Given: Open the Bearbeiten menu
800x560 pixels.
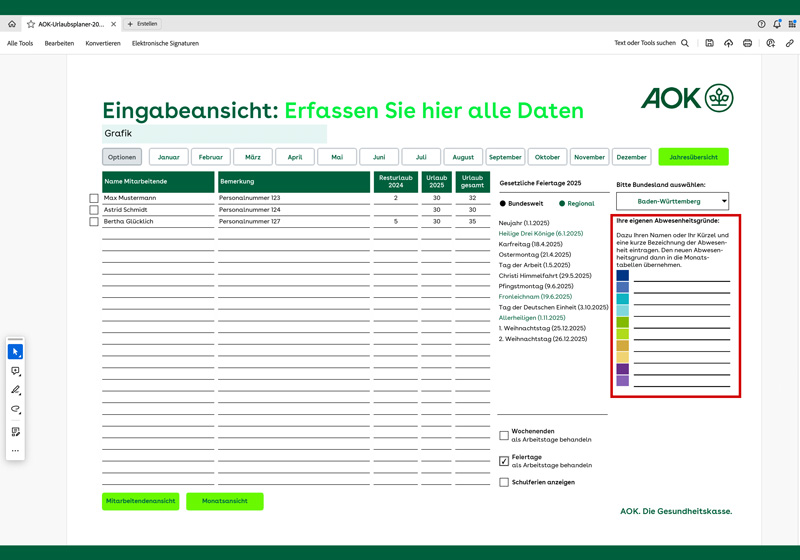Looking at the screenshot, I should coord(59,43).
